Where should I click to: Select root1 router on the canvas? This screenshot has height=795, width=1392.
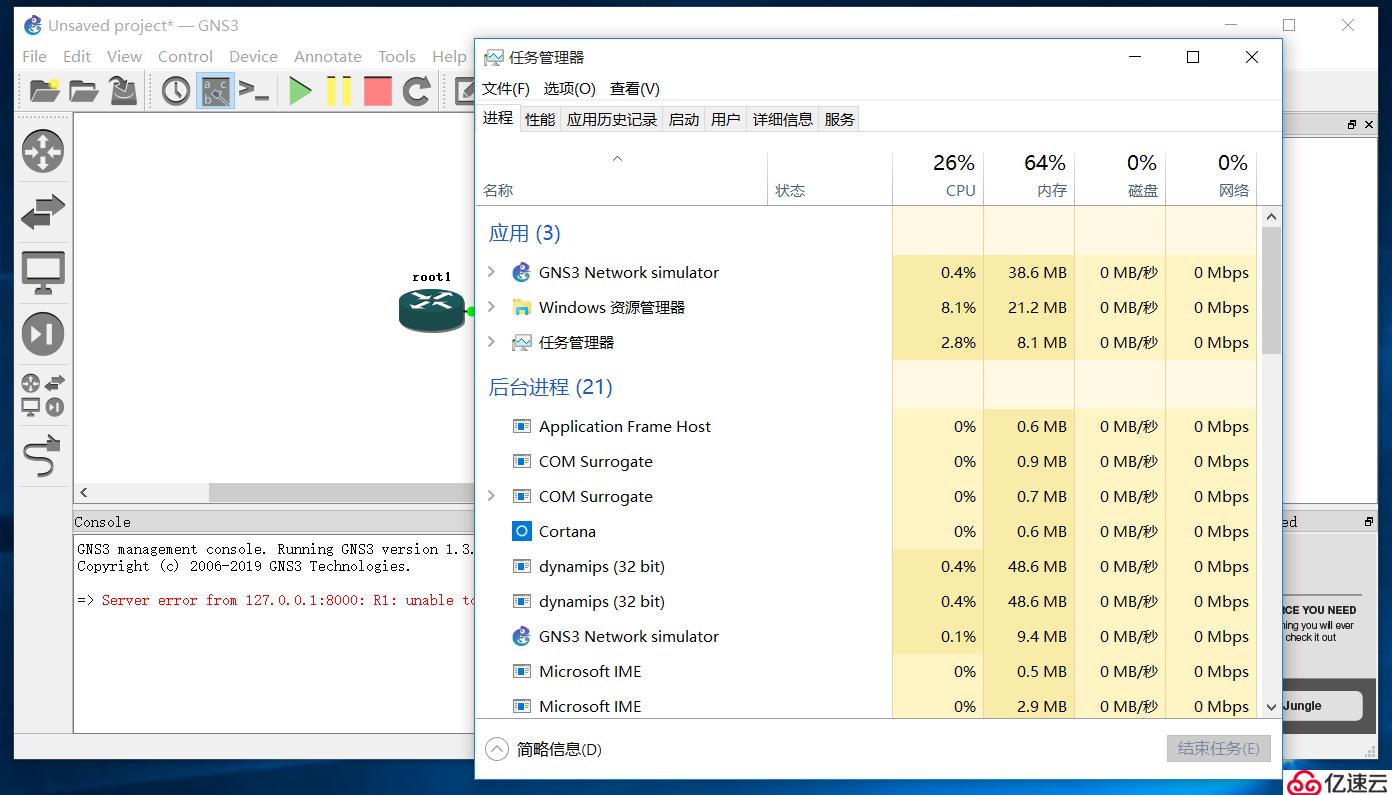[432, 310]
